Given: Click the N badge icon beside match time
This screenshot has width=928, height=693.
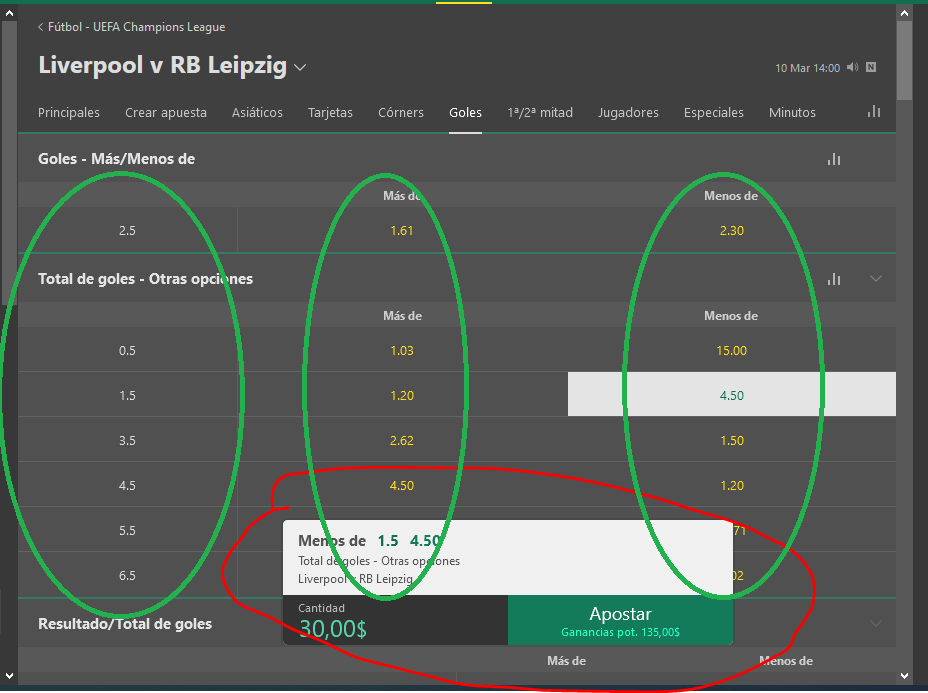Looking at the screenshot, I should pos(871,67).
